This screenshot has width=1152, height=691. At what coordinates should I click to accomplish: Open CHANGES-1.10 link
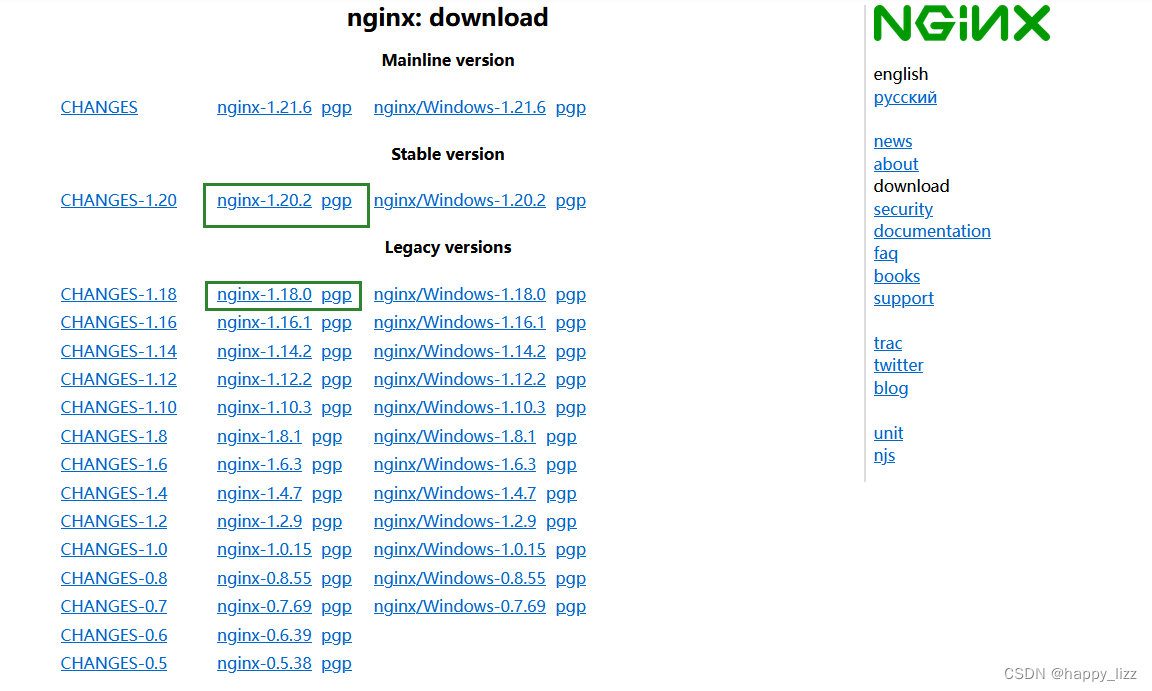pyautogui.click(x=119, y=408)
